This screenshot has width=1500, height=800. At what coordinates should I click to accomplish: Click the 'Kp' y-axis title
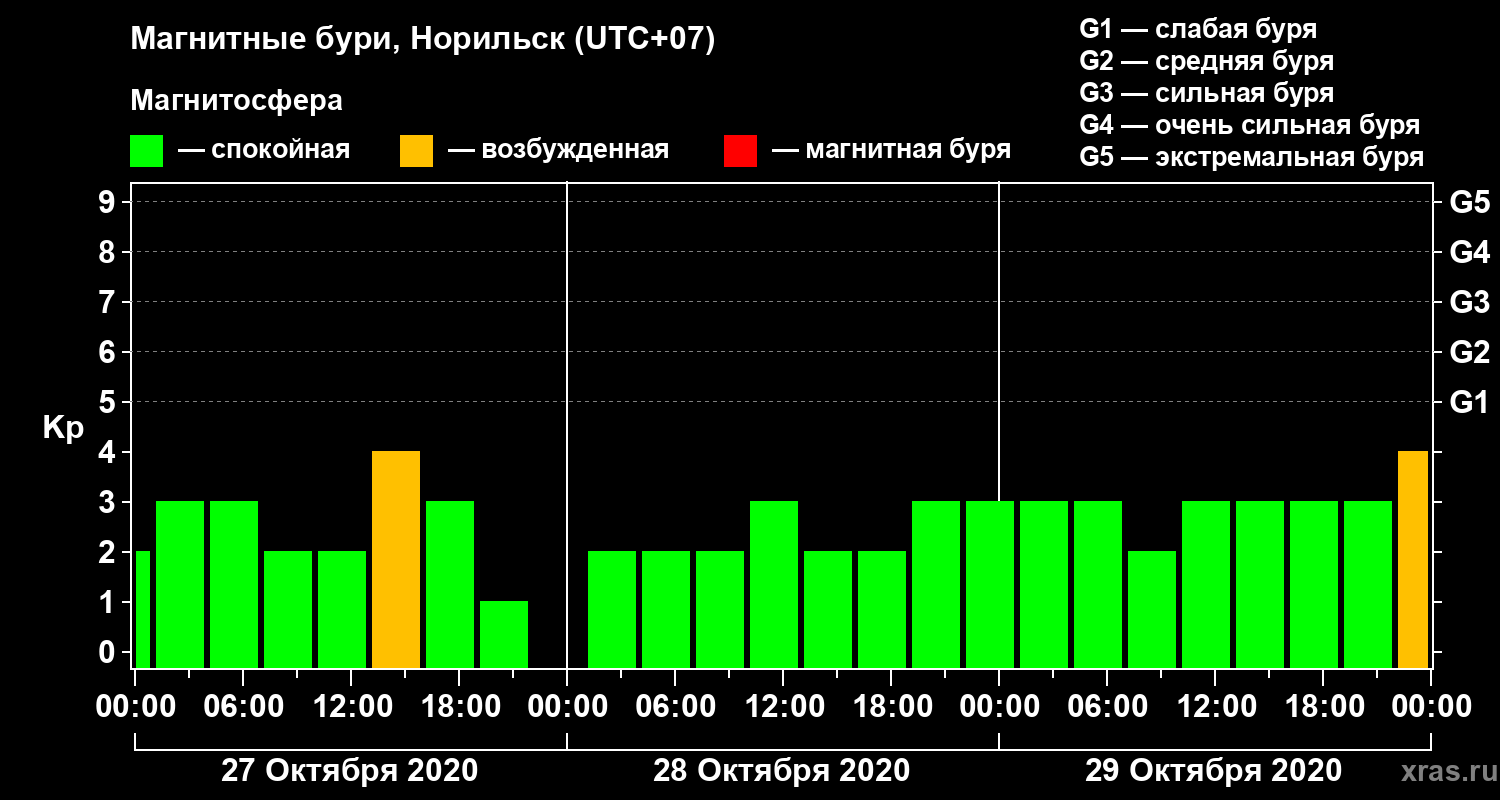tap(63, 428)
